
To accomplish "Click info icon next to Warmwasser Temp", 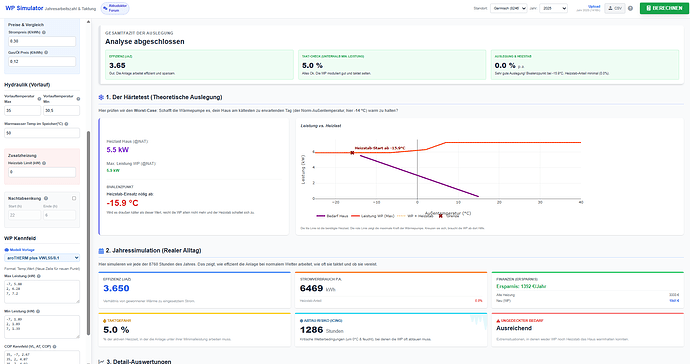I will [x=66, y=124].
